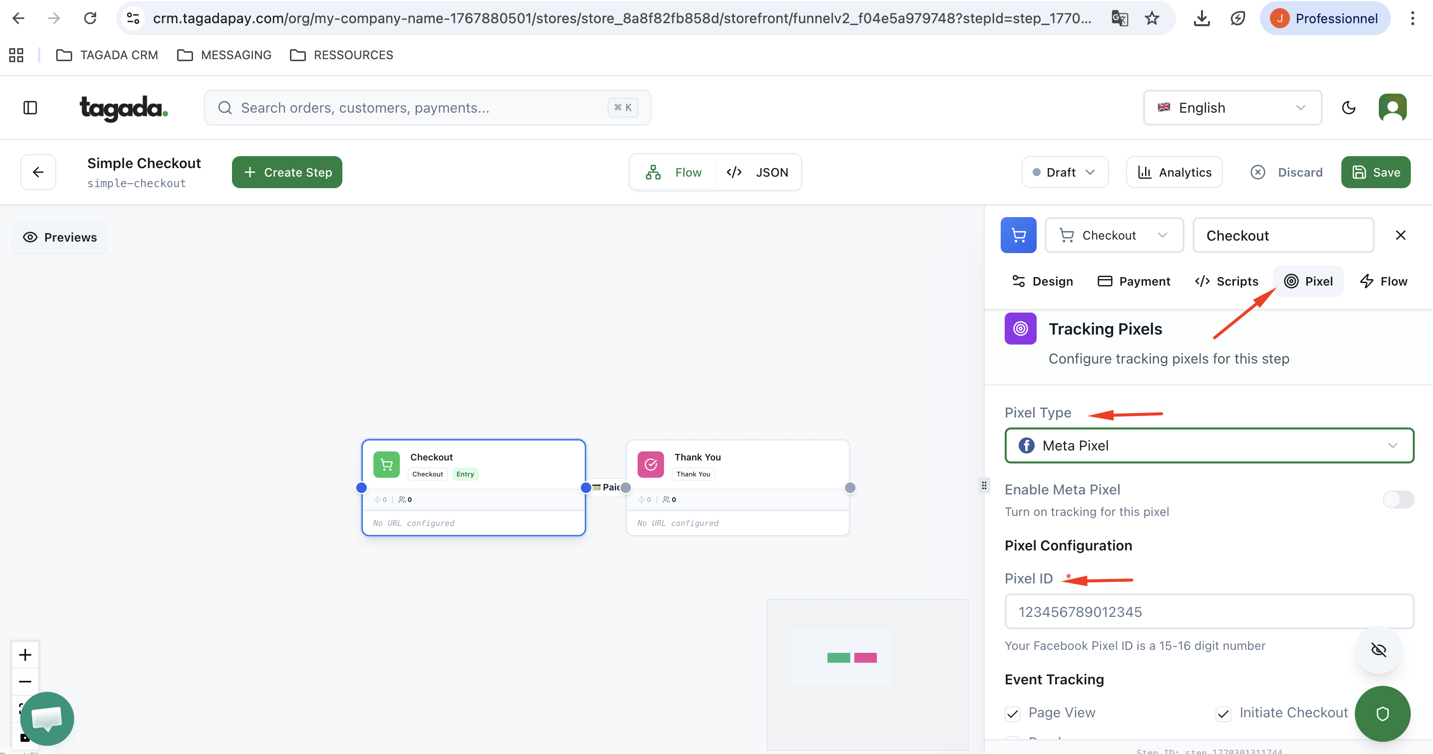Viewport: 1433px width, 754px height.
Task: Save the funnel changes
Action: click(x=1375, y=172)
